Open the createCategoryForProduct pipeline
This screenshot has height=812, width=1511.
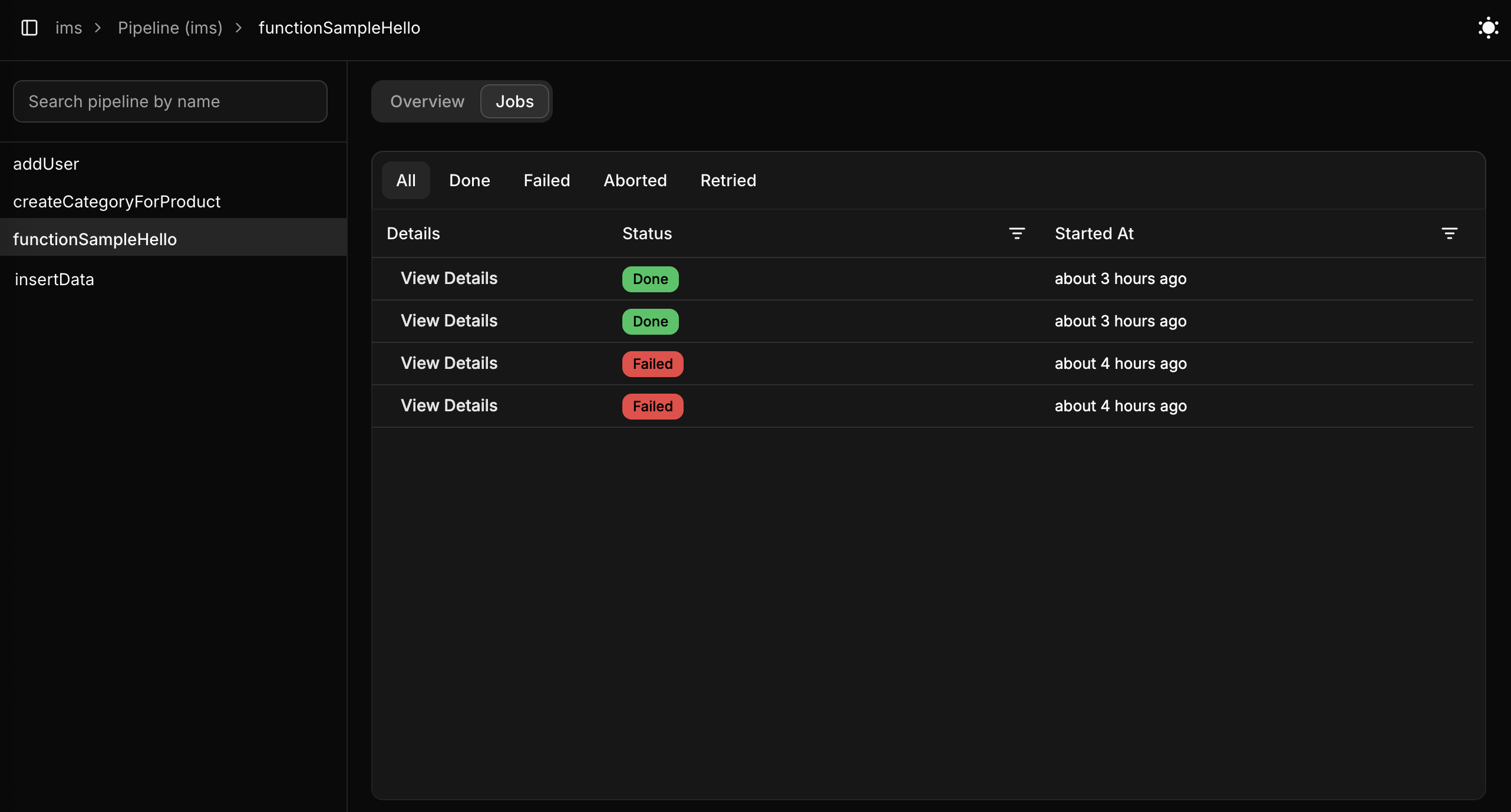point(117,201)
